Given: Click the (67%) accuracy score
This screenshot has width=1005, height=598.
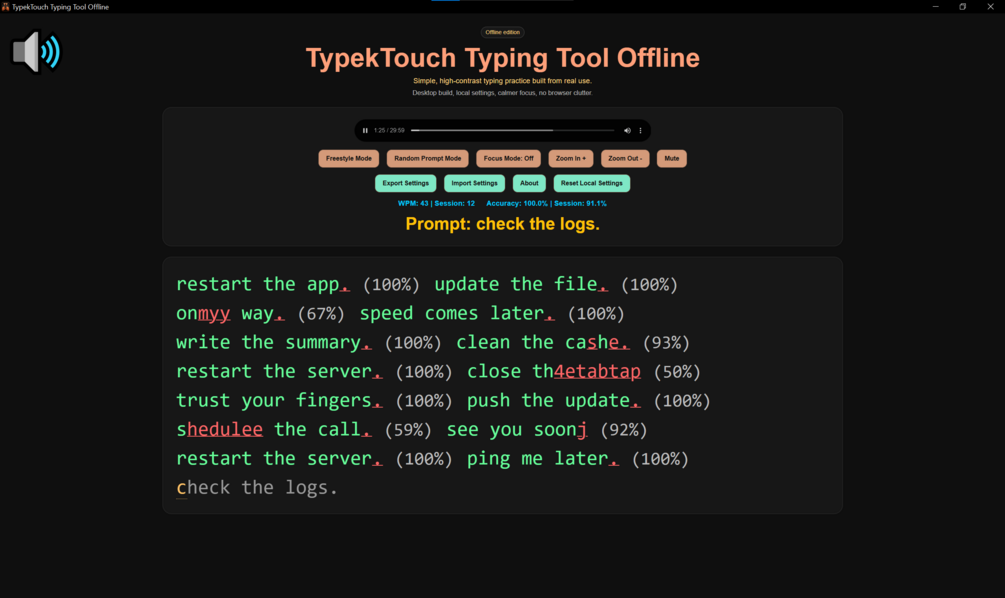Looking at the screenshot, I should pyautogui.click(x=321, y=313).
